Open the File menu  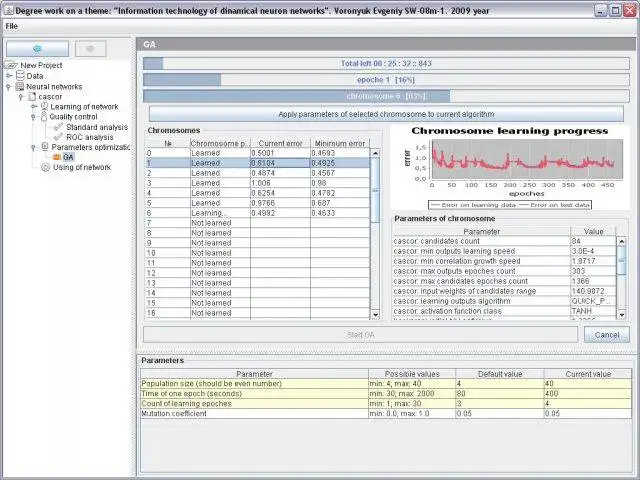click(11, 26)
